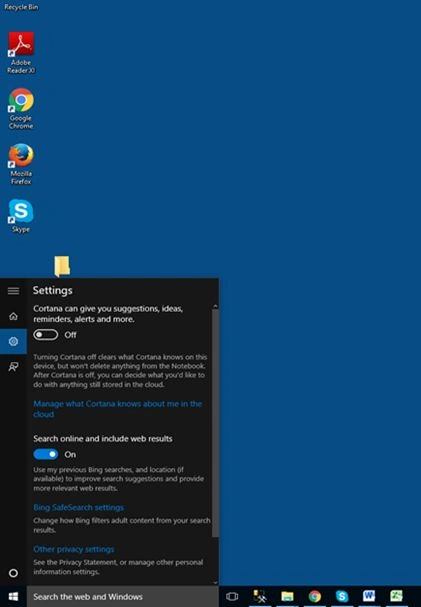Image resolution: width=421 pixels, height=607 pixels.
Task: Disable Search online and include web results
Action: (46, 454)
